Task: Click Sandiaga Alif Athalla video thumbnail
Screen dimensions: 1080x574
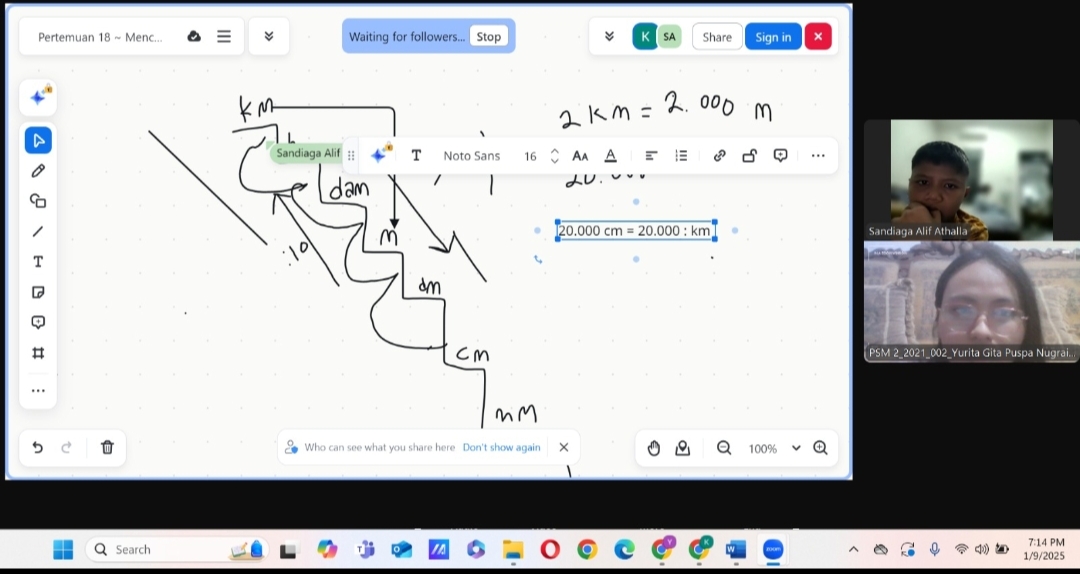Action: pos(971,180)
